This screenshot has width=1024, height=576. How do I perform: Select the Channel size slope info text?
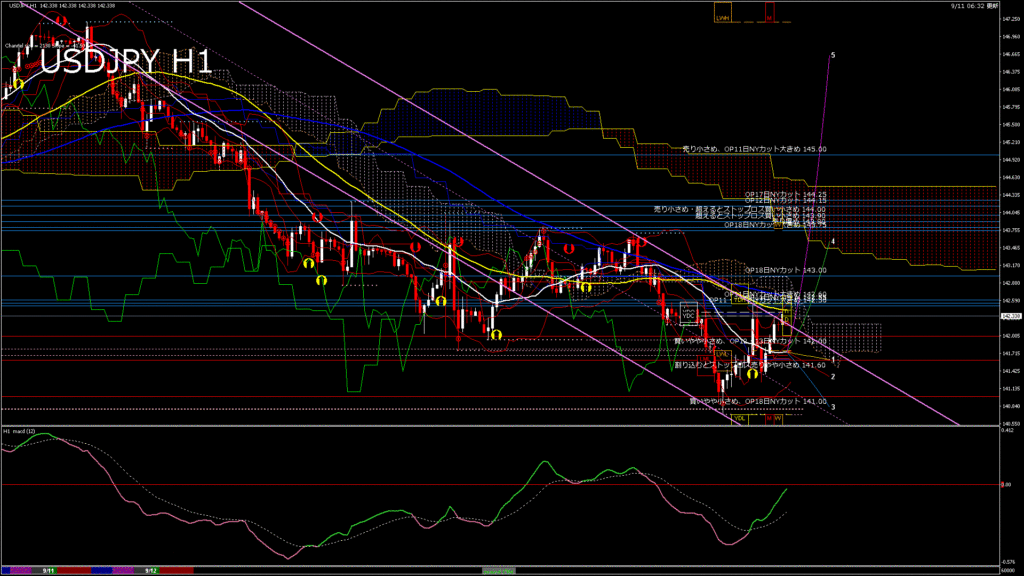(x=46, y=46)
